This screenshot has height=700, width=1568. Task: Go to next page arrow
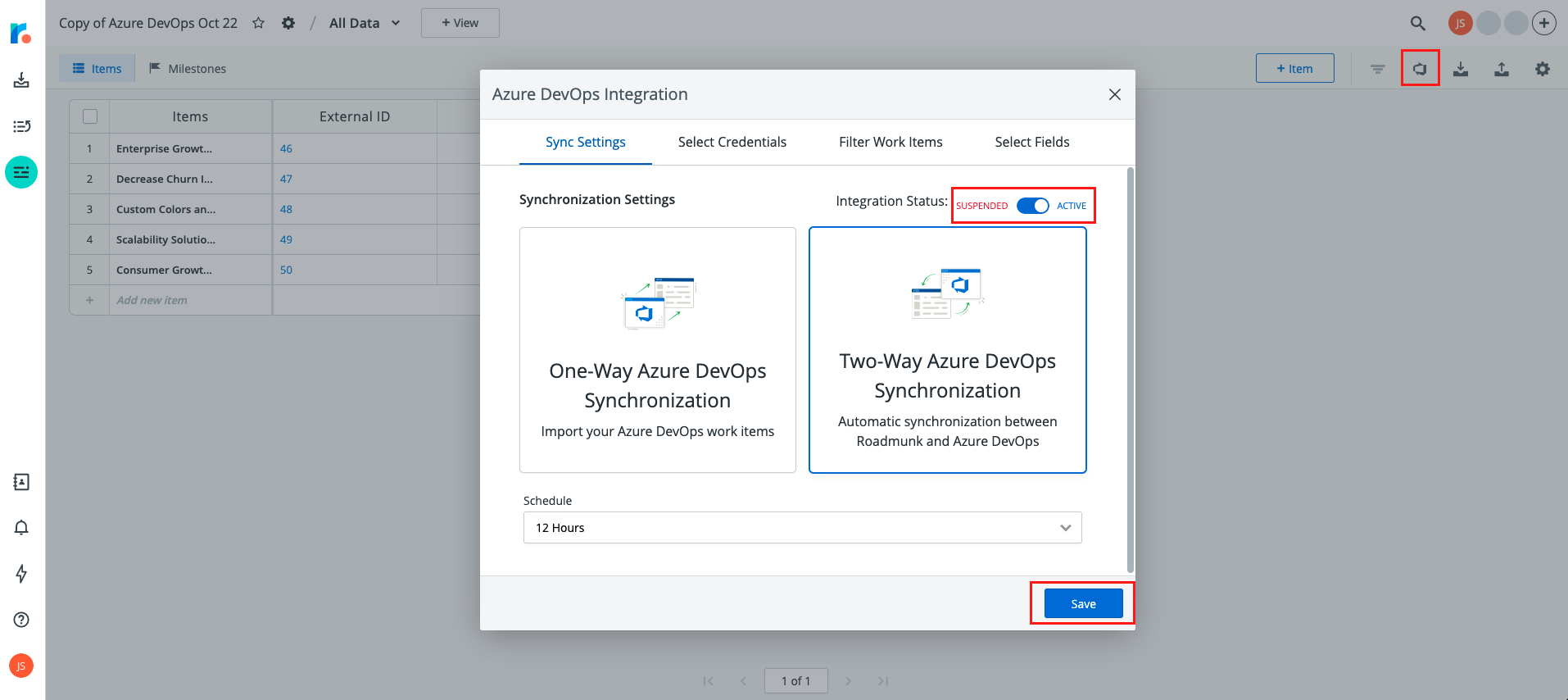(x=849, y=681)
